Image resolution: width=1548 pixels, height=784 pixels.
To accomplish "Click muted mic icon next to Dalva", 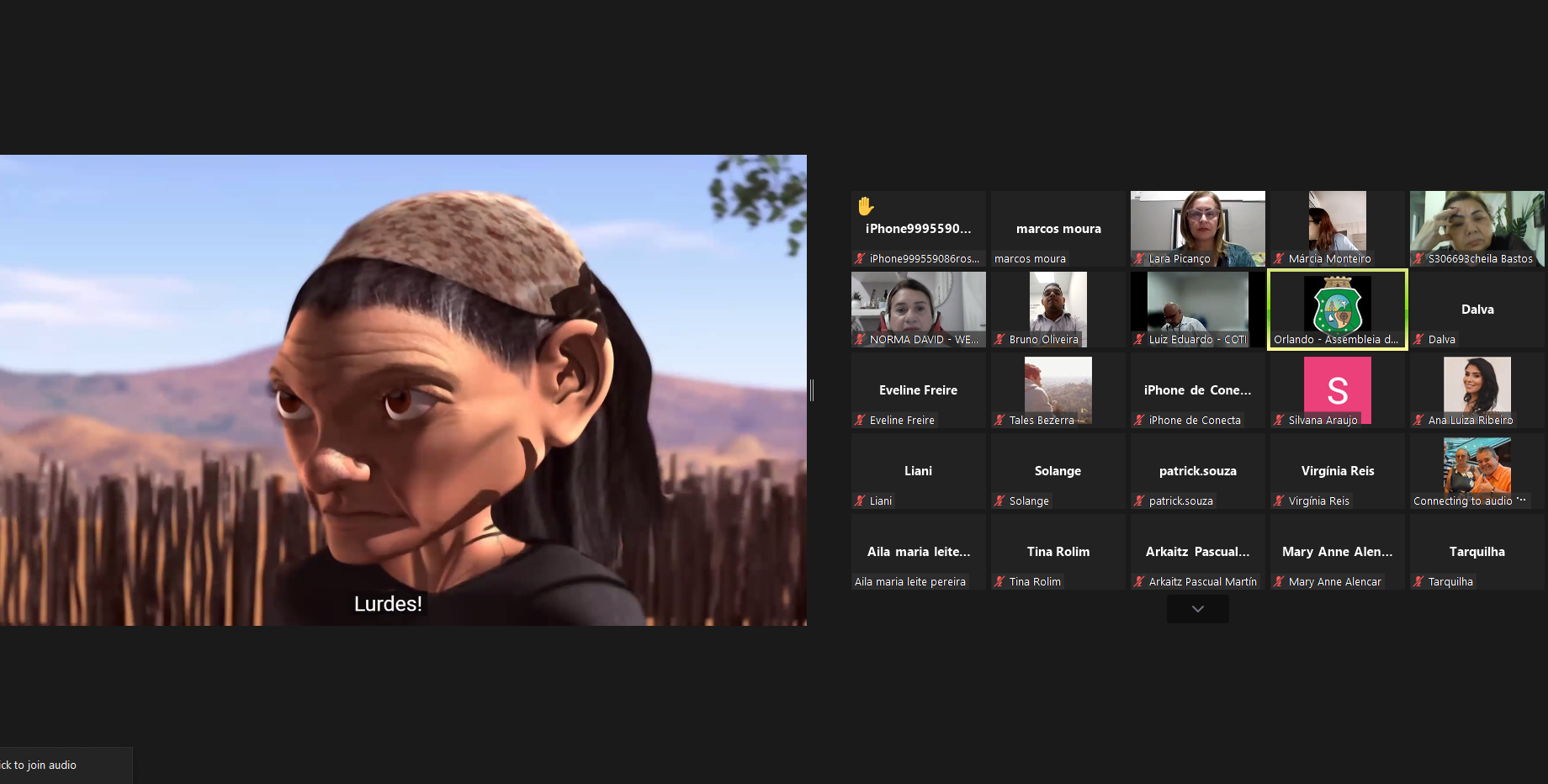I will click(x=1418, y=340).
